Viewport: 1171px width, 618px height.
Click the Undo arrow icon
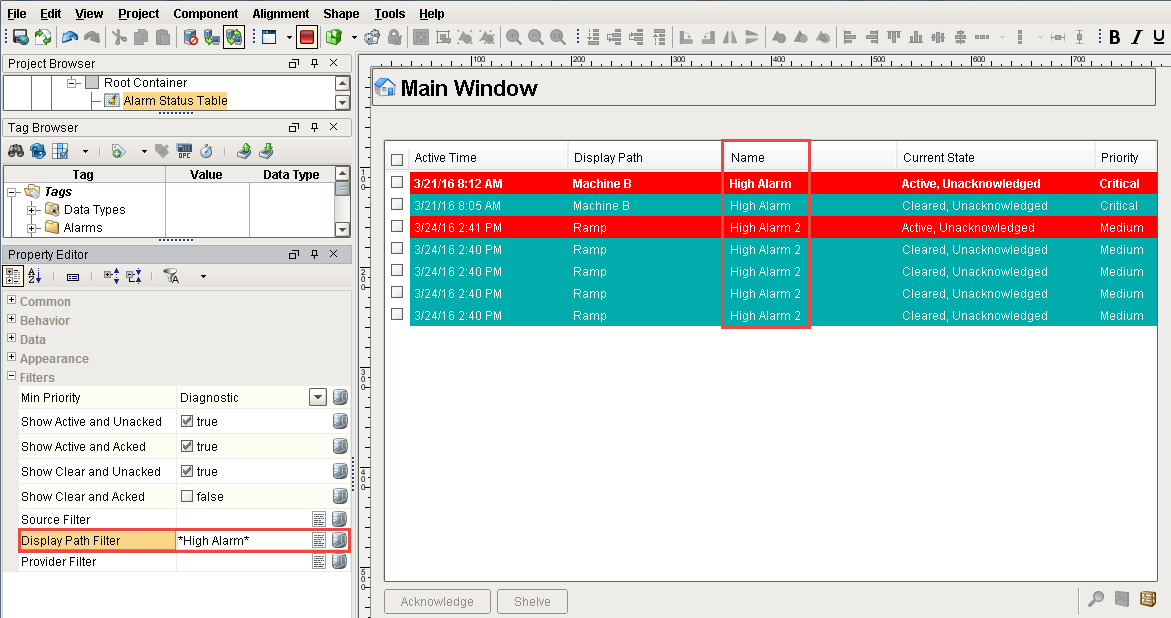[x=69, y=37]
